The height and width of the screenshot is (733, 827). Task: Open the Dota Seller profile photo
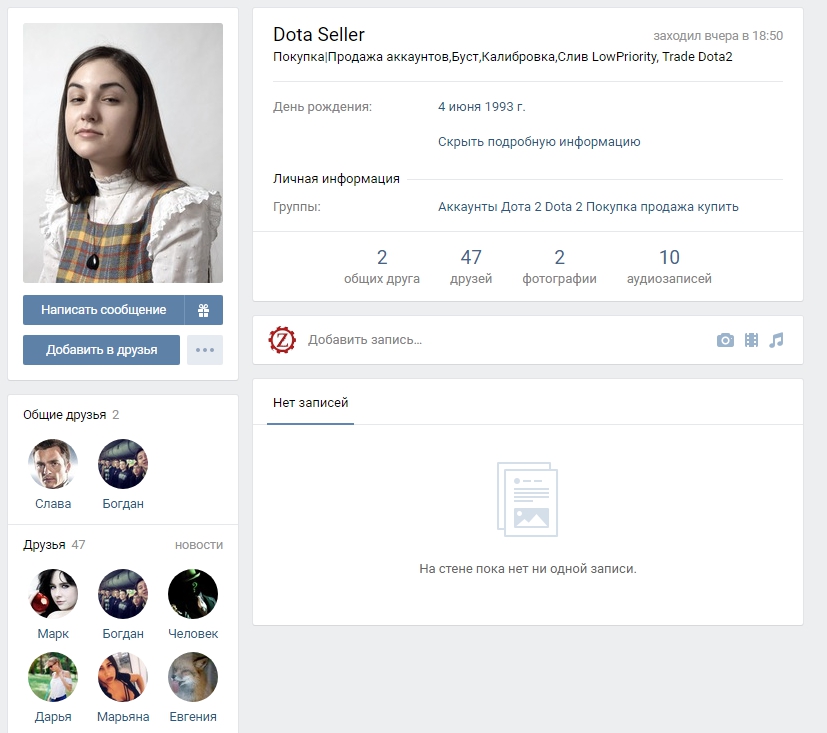coord(123,153)
